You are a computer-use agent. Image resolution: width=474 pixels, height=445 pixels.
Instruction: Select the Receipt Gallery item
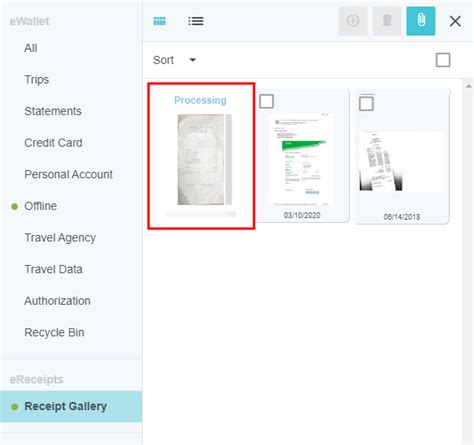tap(71, 407)
